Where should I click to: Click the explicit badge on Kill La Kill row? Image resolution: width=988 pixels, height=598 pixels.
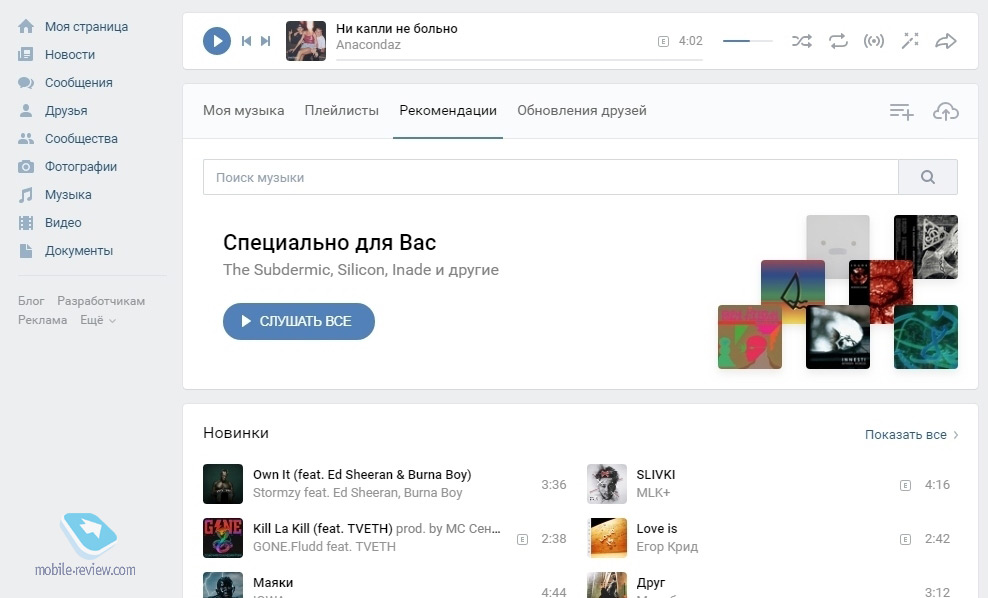[x=522, y=539]
